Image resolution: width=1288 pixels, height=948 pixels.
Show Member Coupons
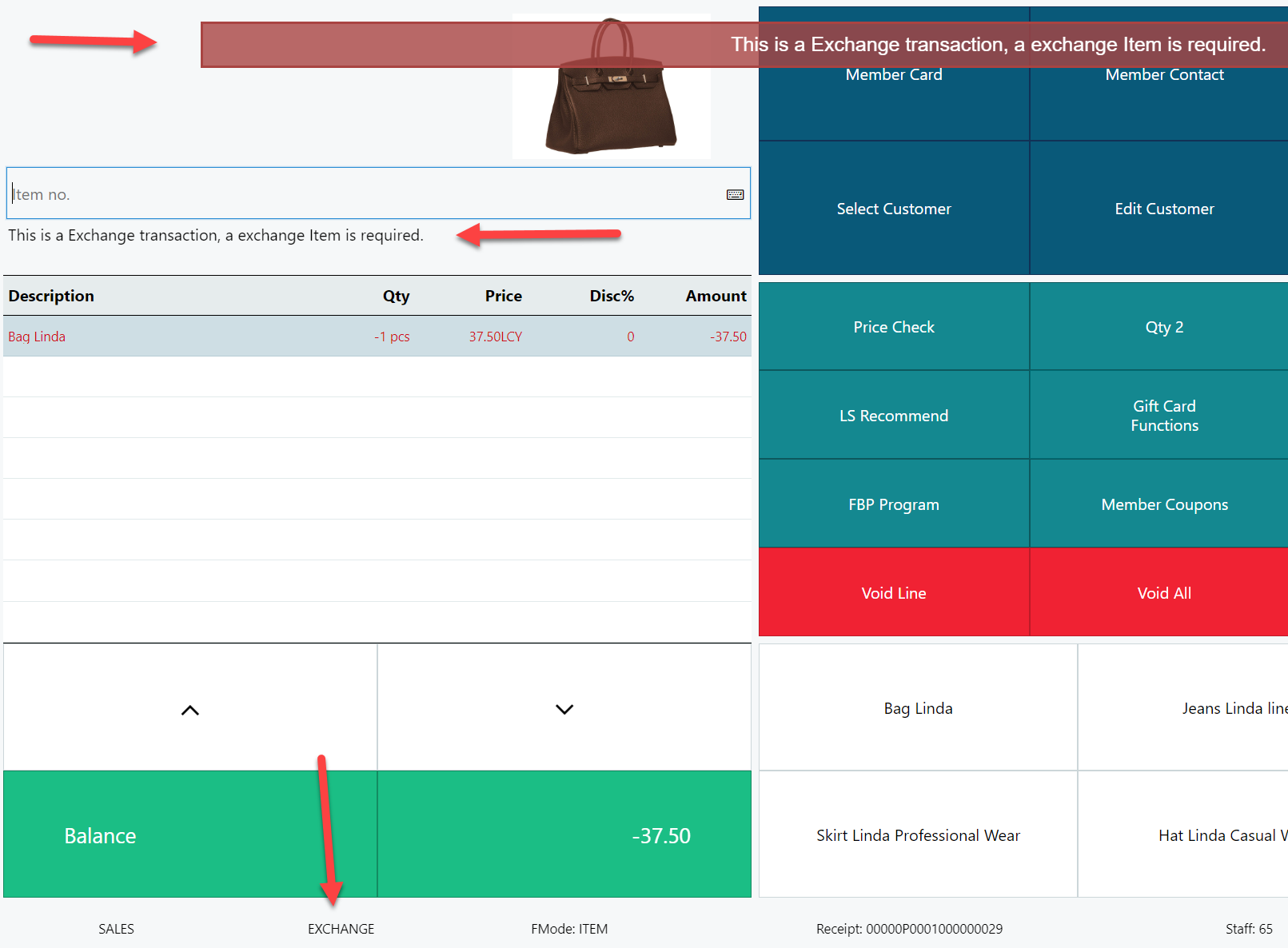point(1163,504)
